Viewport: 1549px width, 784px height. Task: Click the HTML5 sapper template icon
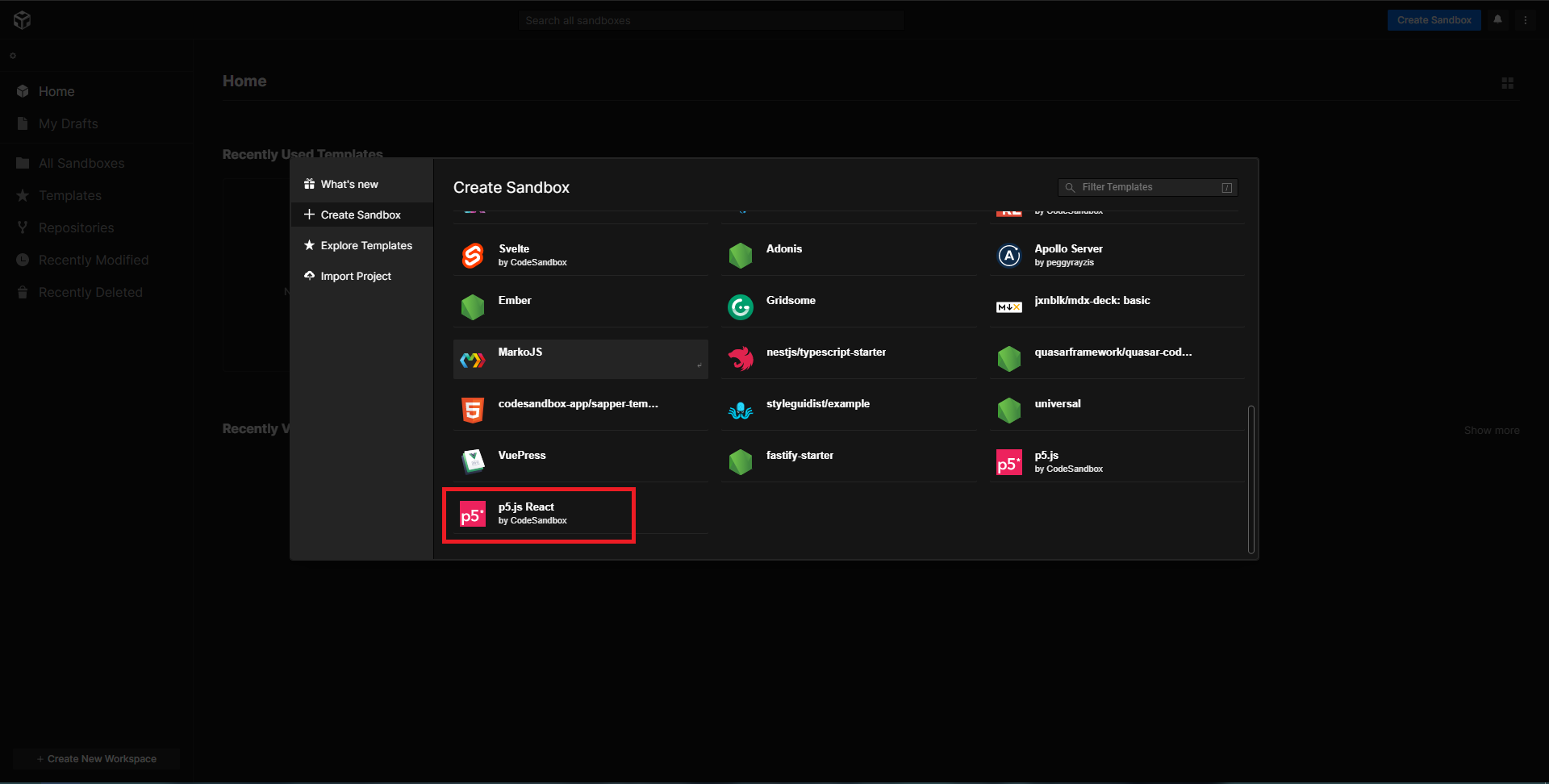[473, 411]
